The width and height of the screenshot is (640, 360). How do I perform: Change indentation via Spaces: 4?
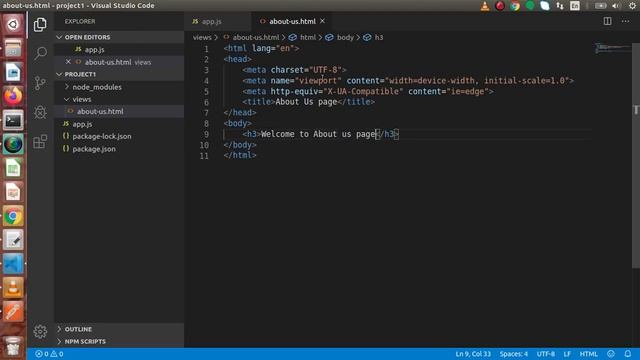click(513, 354)
